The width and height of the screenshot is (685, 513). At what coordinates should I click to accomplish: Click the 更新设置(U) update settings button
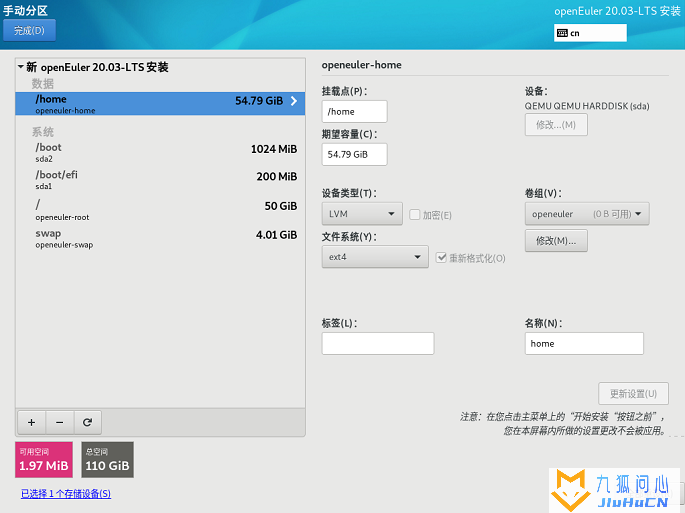point(633,394)
